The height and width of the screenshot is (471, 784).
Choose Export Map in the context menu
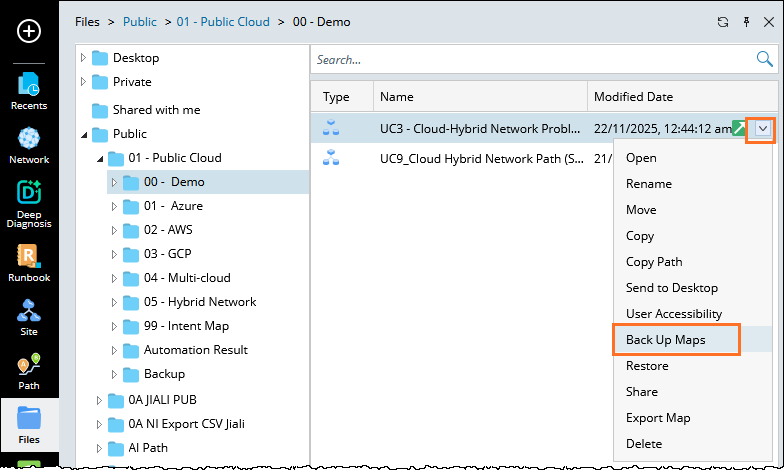pyautogui.click(x=658, y=418)
